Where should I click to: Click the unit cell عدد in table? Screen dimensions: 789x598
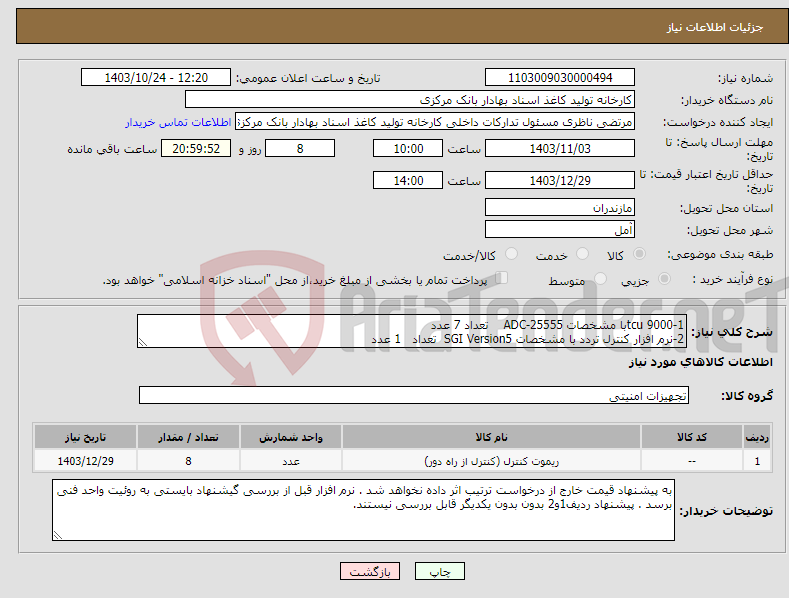(x=291, y=461)
